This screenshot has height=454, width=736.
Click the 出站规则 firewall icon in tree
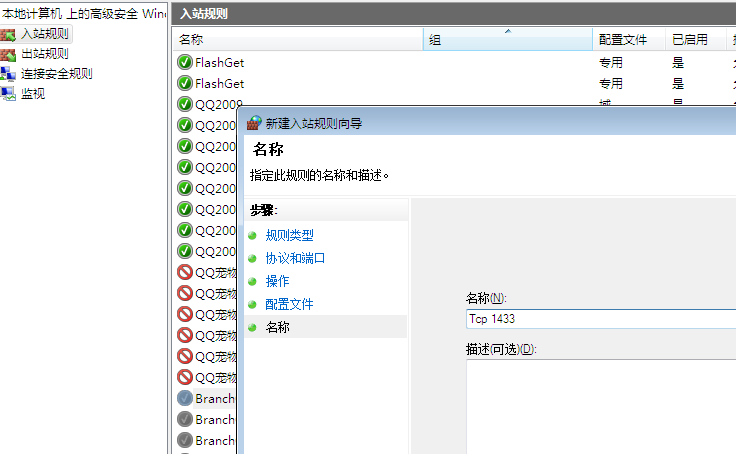(x=8, y=55)
